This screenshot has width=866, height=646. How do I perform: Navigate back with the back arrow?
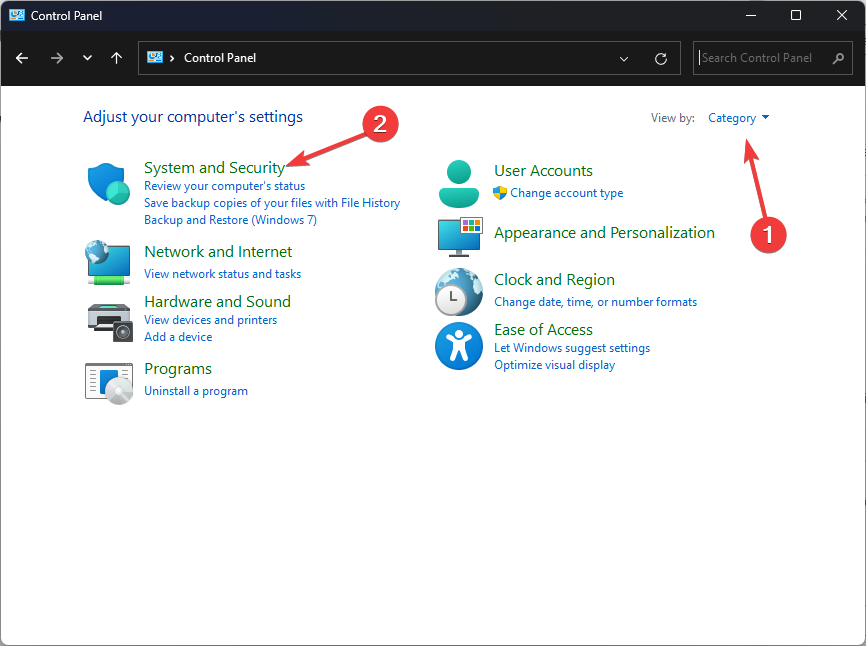pos(22,58)
